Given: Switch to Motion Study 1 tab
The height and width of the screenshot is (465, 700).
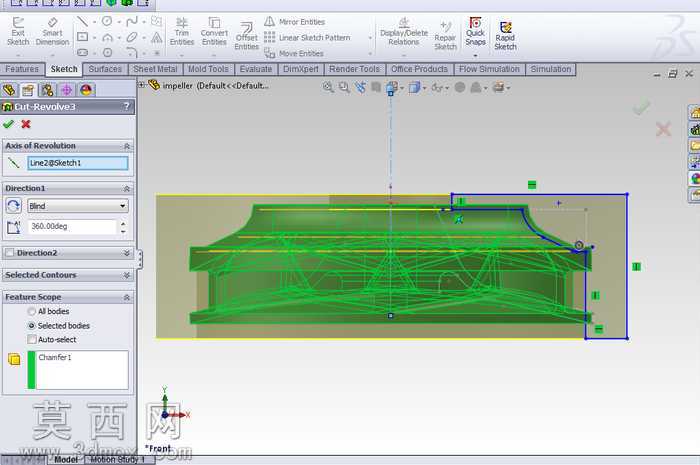Looking at the screenshot, I should 118,460.
